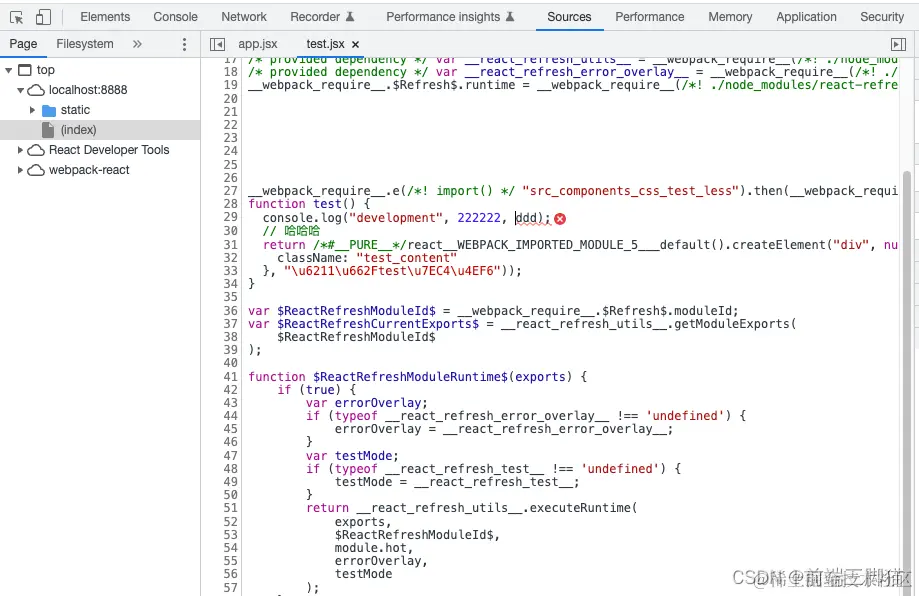
Task: Select the static folder
Action: [75, 110]
